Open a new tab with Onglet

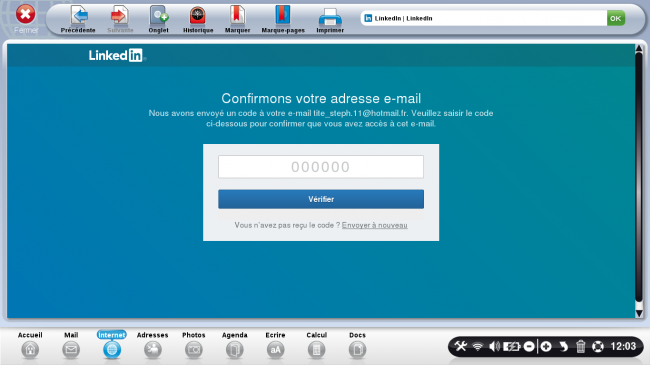point(158,19)
